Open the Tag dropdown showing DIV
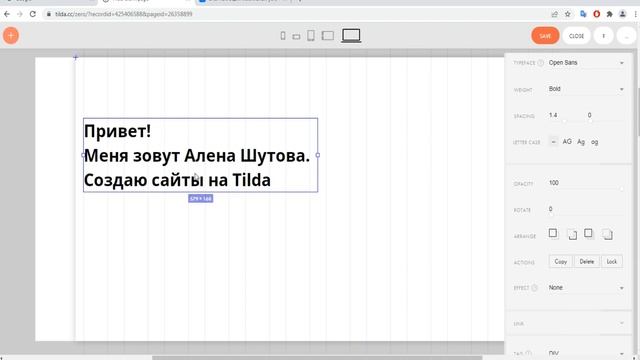The height and width of the screenshot is (360, 640). 586,353
